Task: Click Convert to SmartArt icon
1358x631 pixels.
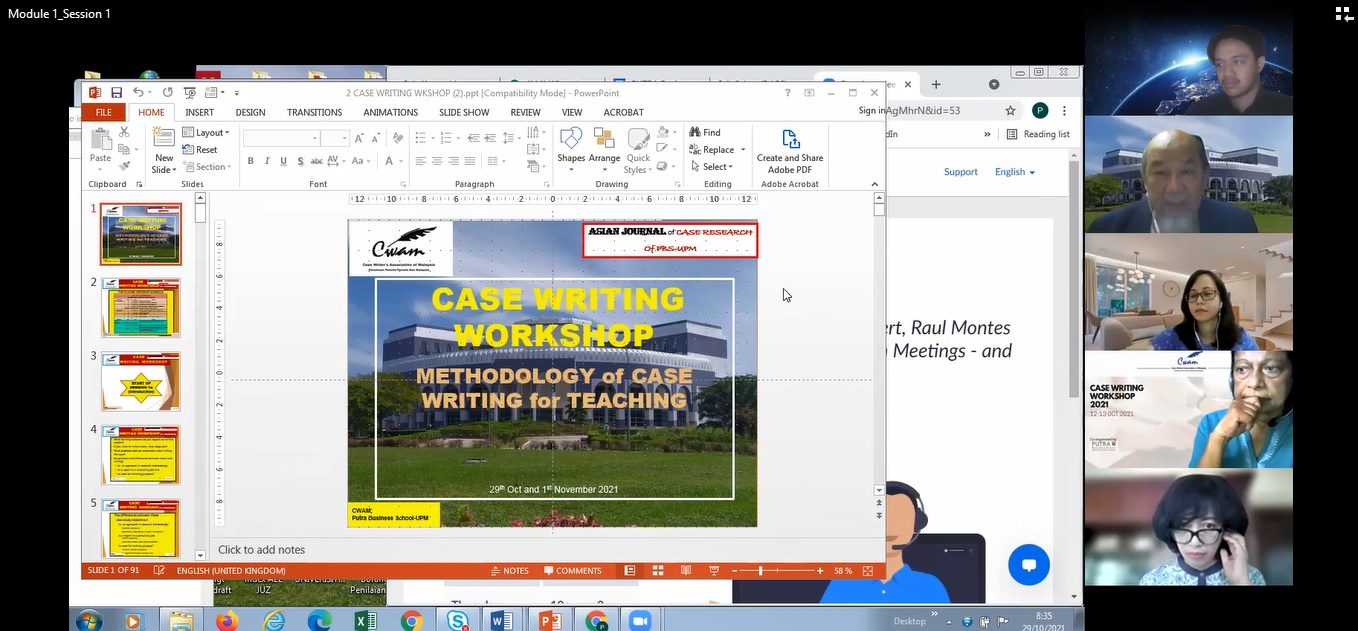Action: tap(535, 165)
